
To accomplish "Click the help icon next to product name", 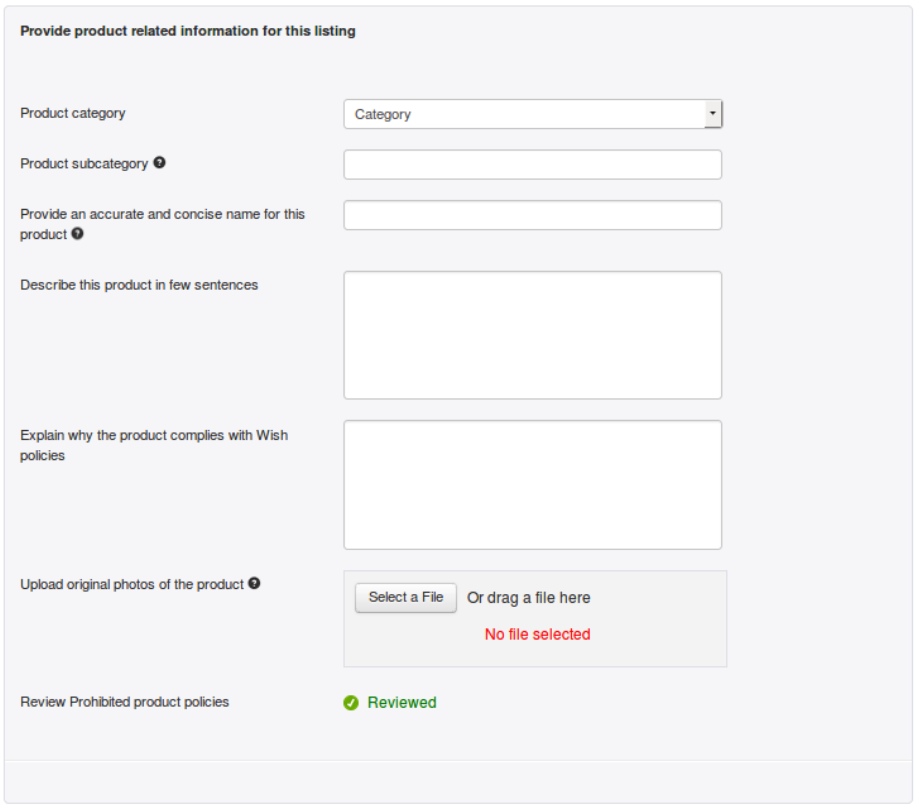I will 76,232.
